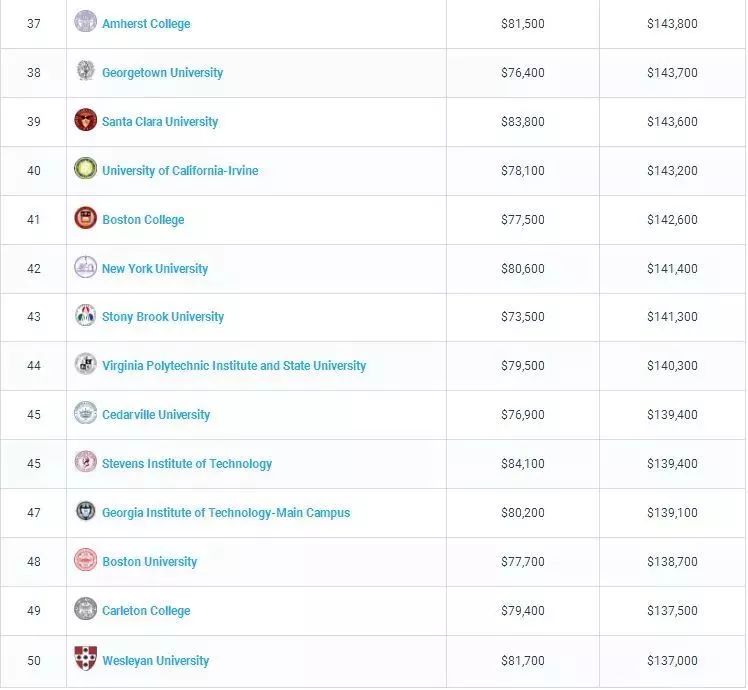Screen dimensions: 748x690
Task: Click the Georgetown University seal icon
Action: (86, 71)
